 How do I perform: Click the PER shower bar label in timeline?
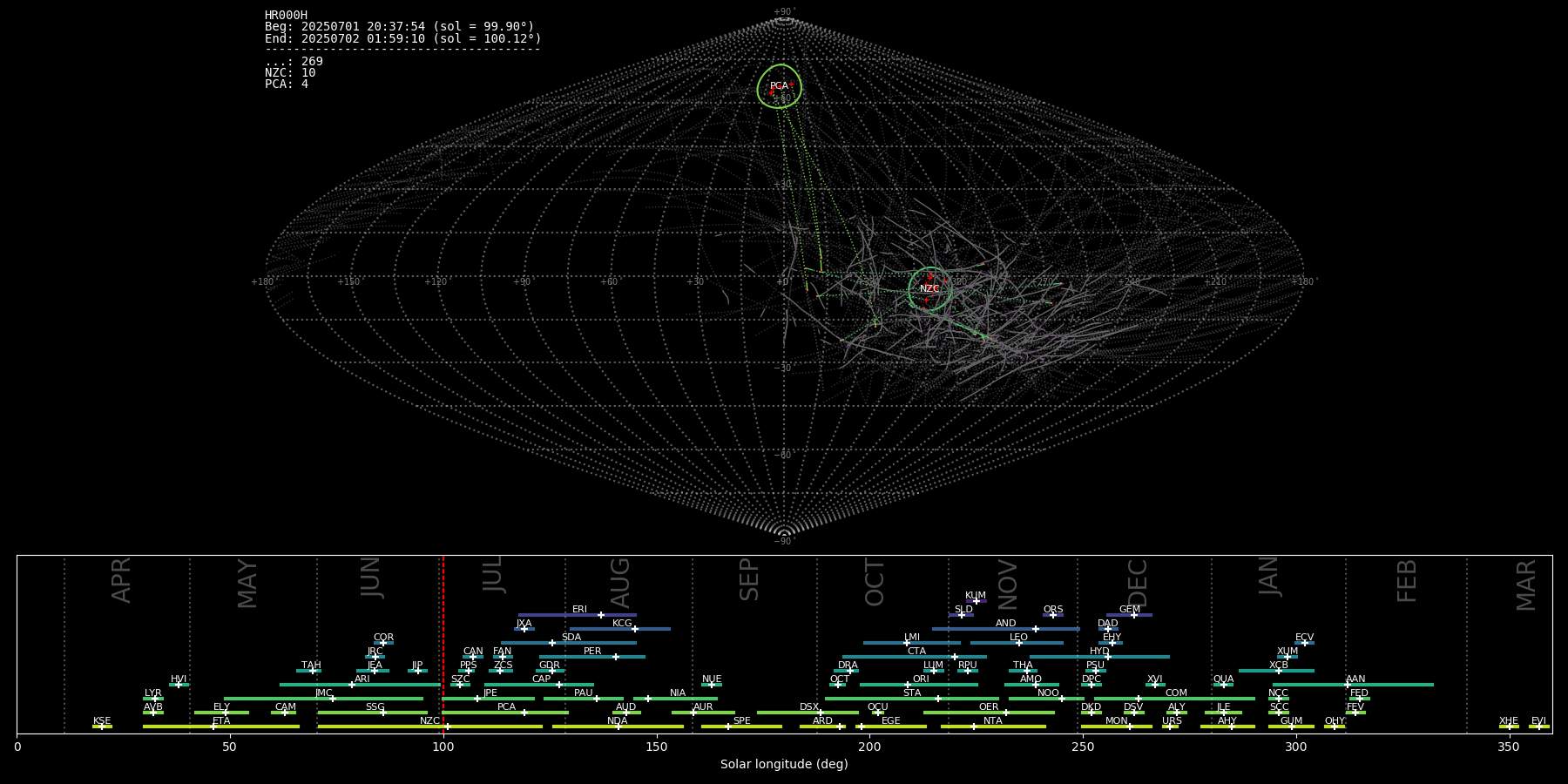[592, 652]
